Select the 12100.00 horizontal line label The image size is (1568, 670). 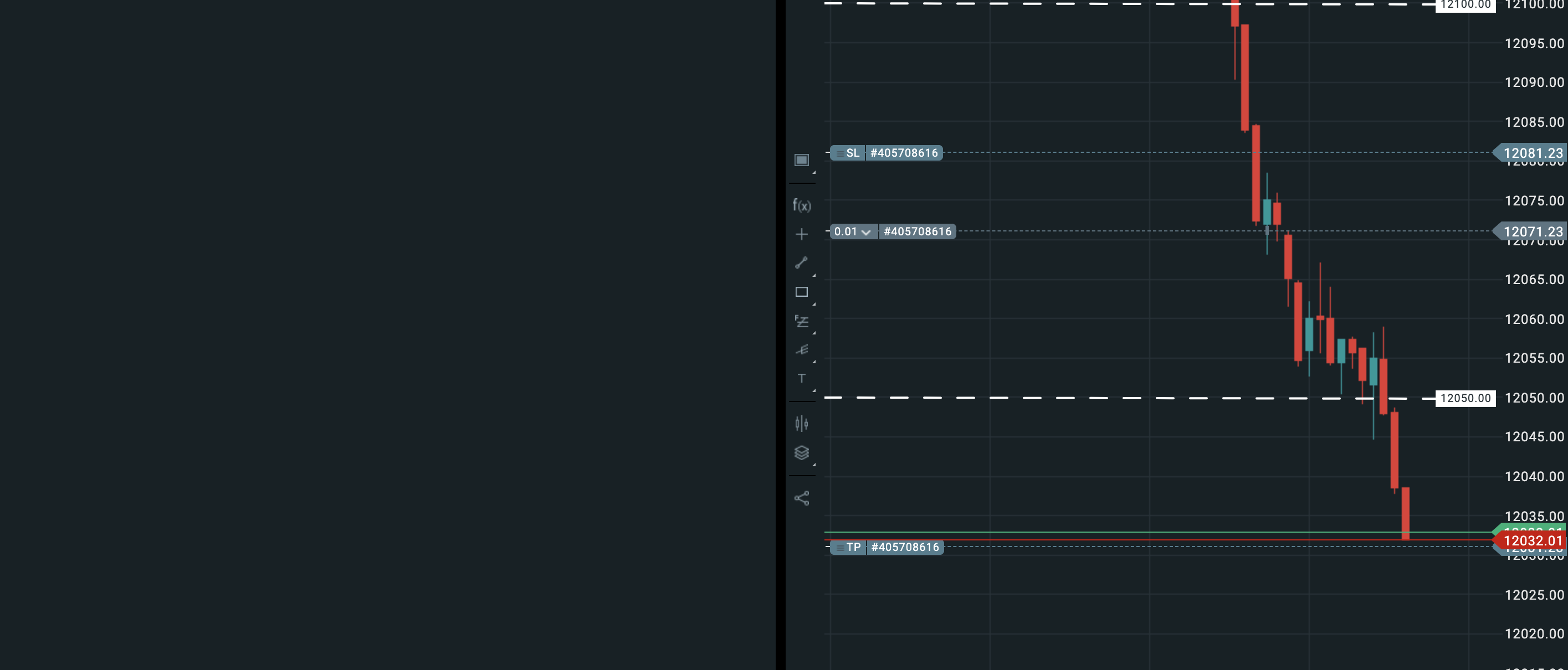(x=1464, y=5)
